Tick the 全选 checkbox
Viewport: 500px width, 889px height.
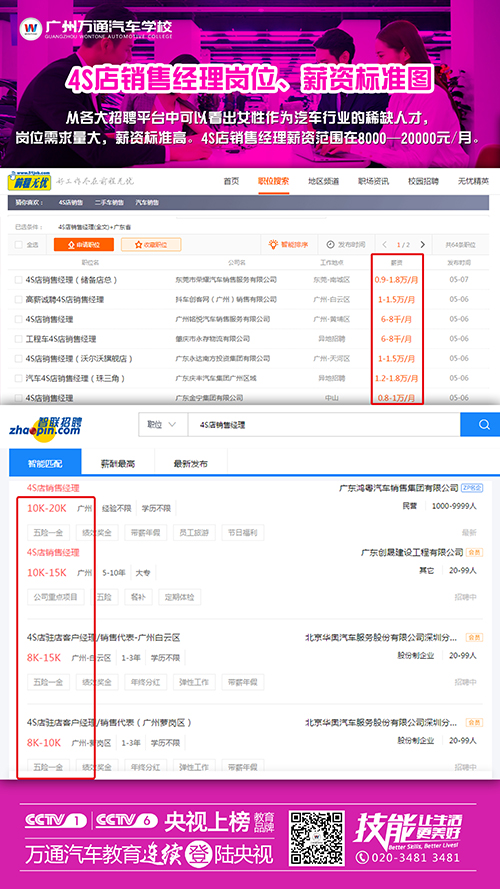[x=19, y=245]
